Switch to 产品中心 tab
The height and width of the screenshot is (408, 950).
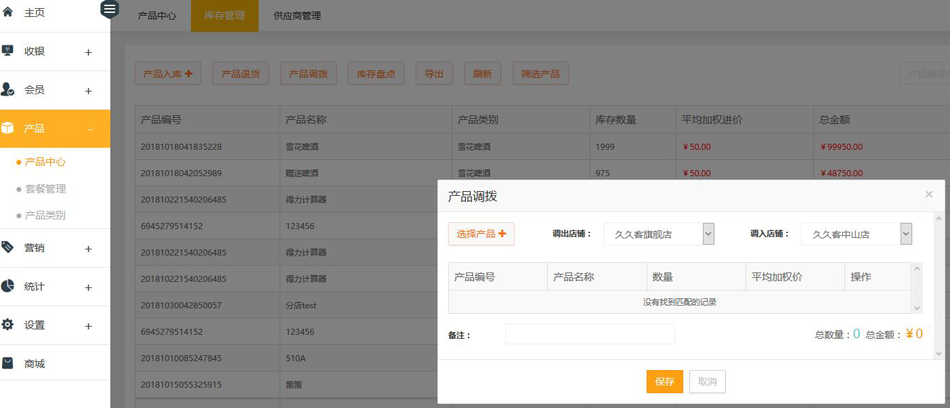pos(156,16)
